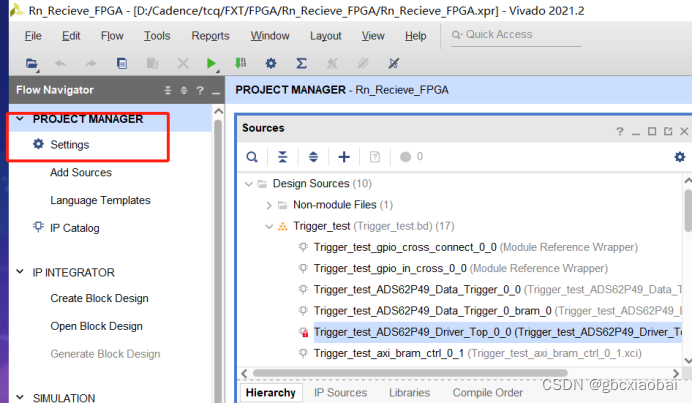Add sources with the plus icon
The image size is (692, 403).
[344, 157]
